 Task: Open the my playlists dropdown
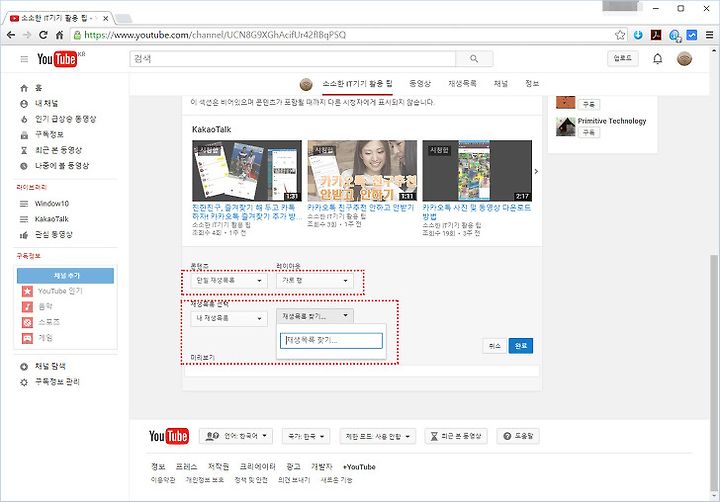pyautogui.click(x=229, y=318)
